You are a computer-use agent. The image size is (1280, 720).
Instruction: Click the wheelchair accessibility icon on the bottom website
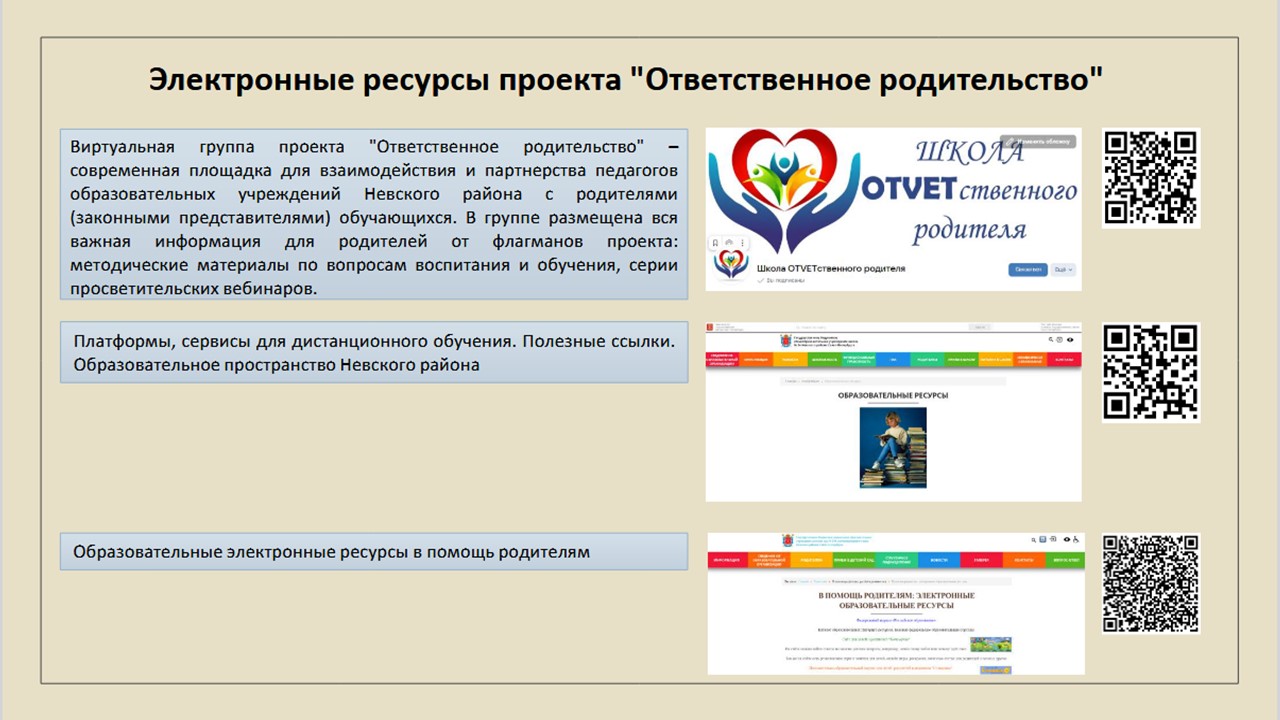click(x=1077, y=540)
